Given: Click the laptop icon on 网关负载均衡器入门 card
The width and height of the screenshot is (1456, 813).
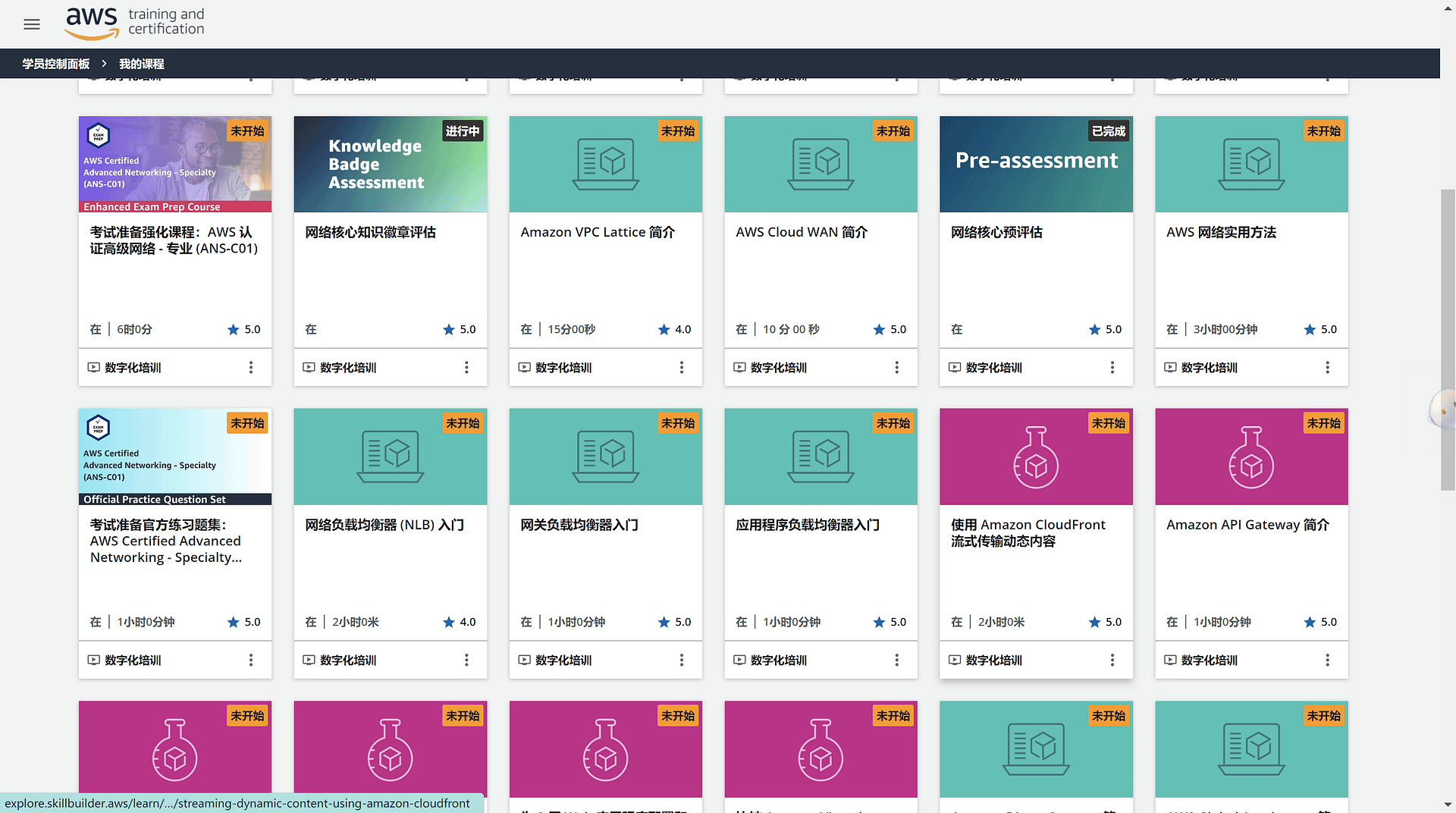Looking at the screenshot, I should point(605,457).
